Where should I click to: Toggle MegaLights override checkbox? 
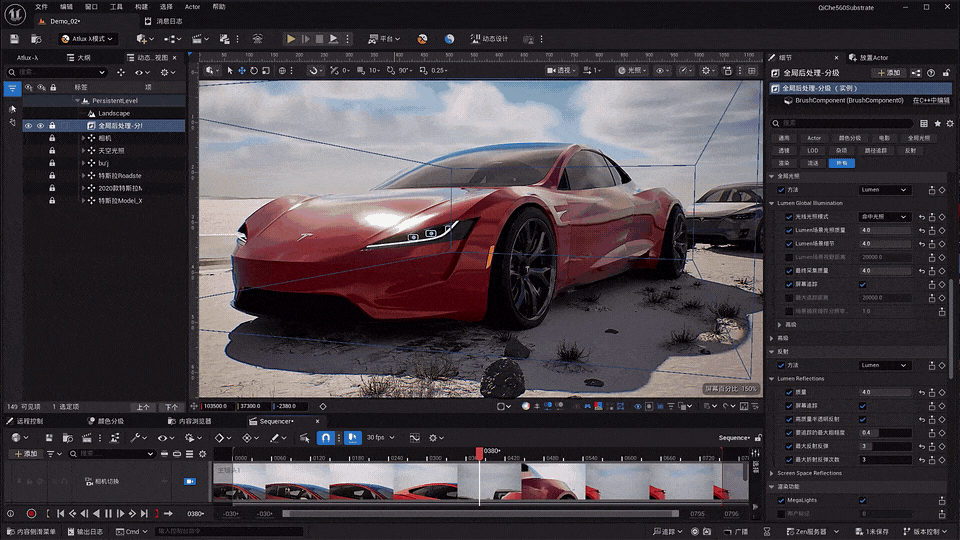tap(781, 500)
